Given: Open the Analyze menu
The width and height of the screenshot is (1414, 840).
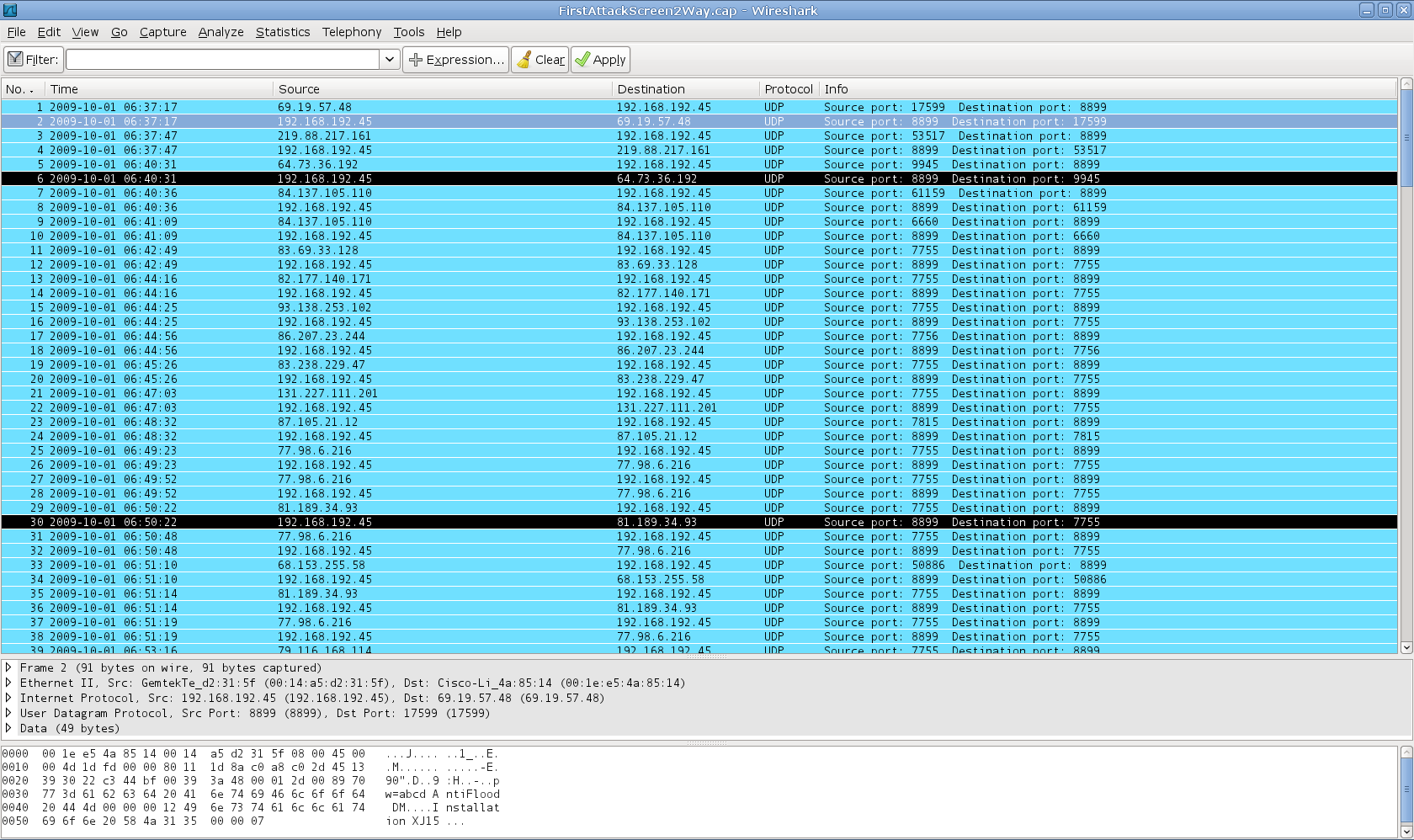Looking at the screenshot, I should (221, 32).
